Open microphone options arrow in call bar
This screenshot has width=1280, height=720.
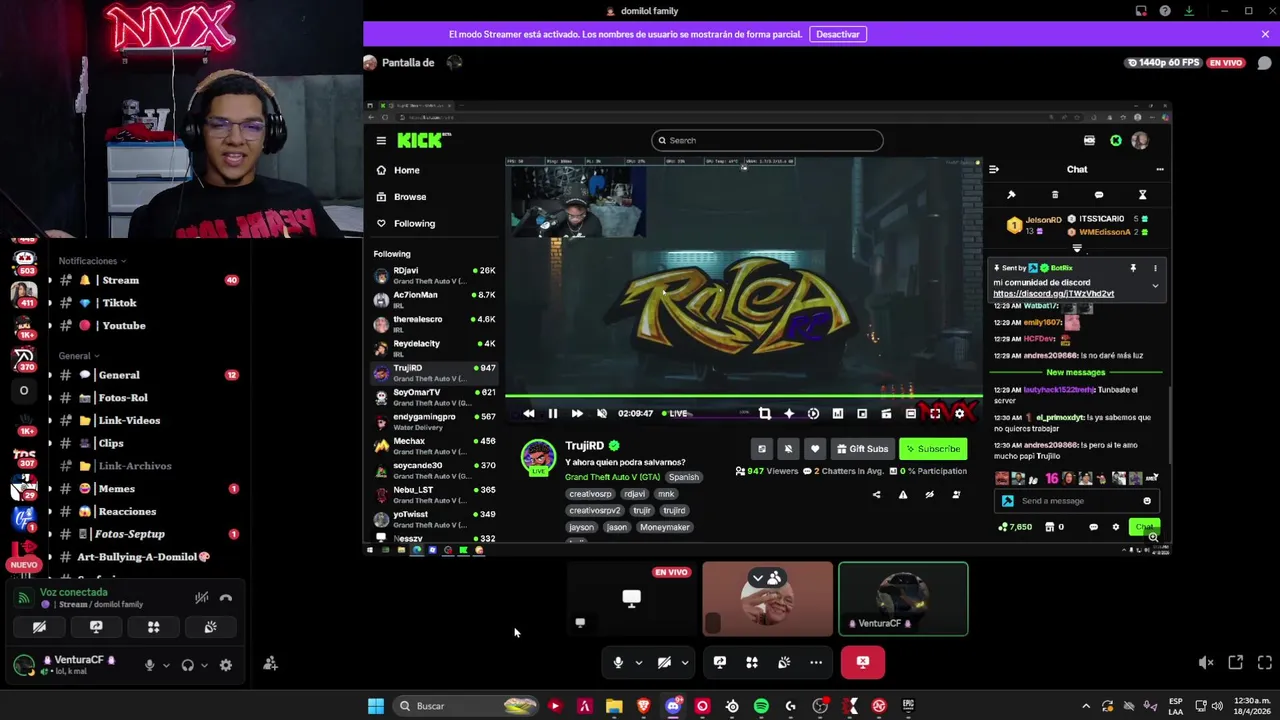coord(638,662)
